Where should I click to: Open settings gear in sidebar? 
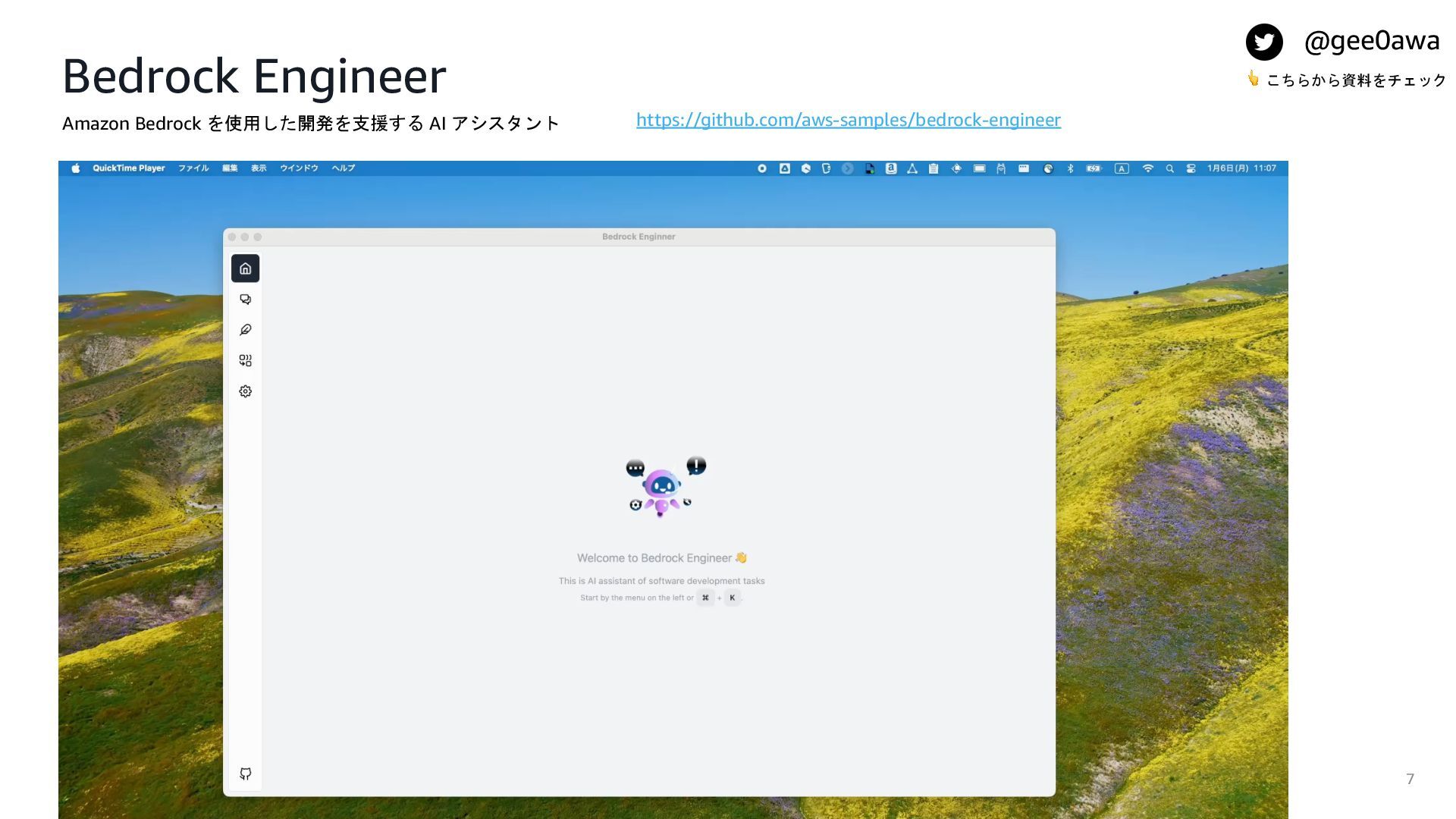click(x=245, y=391)
